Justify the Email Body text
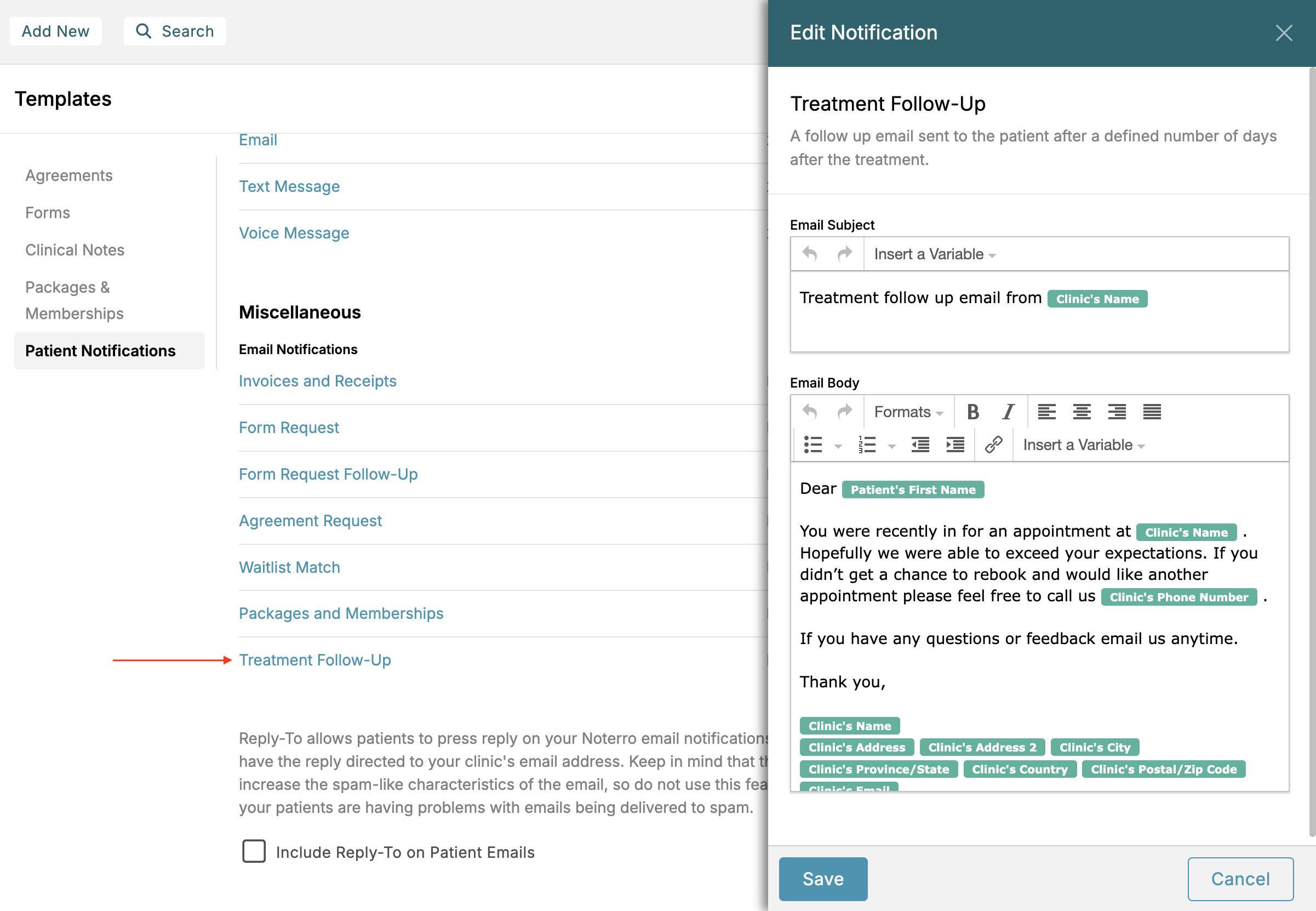1316x911 pixels. point(1152,412)
